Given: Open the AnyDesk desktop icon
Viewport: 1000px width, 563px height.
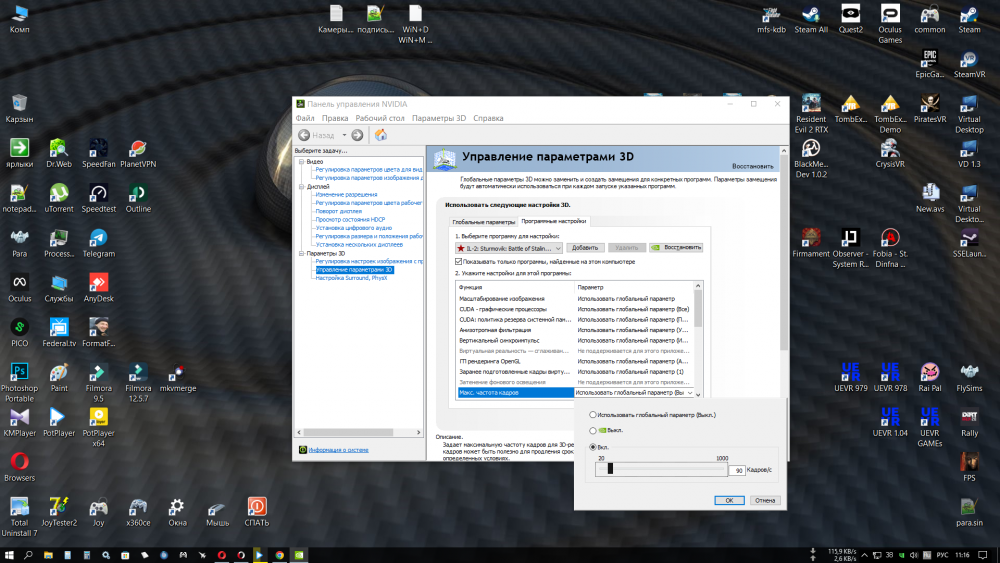Looking at the screenshot, I should point(98,283).
